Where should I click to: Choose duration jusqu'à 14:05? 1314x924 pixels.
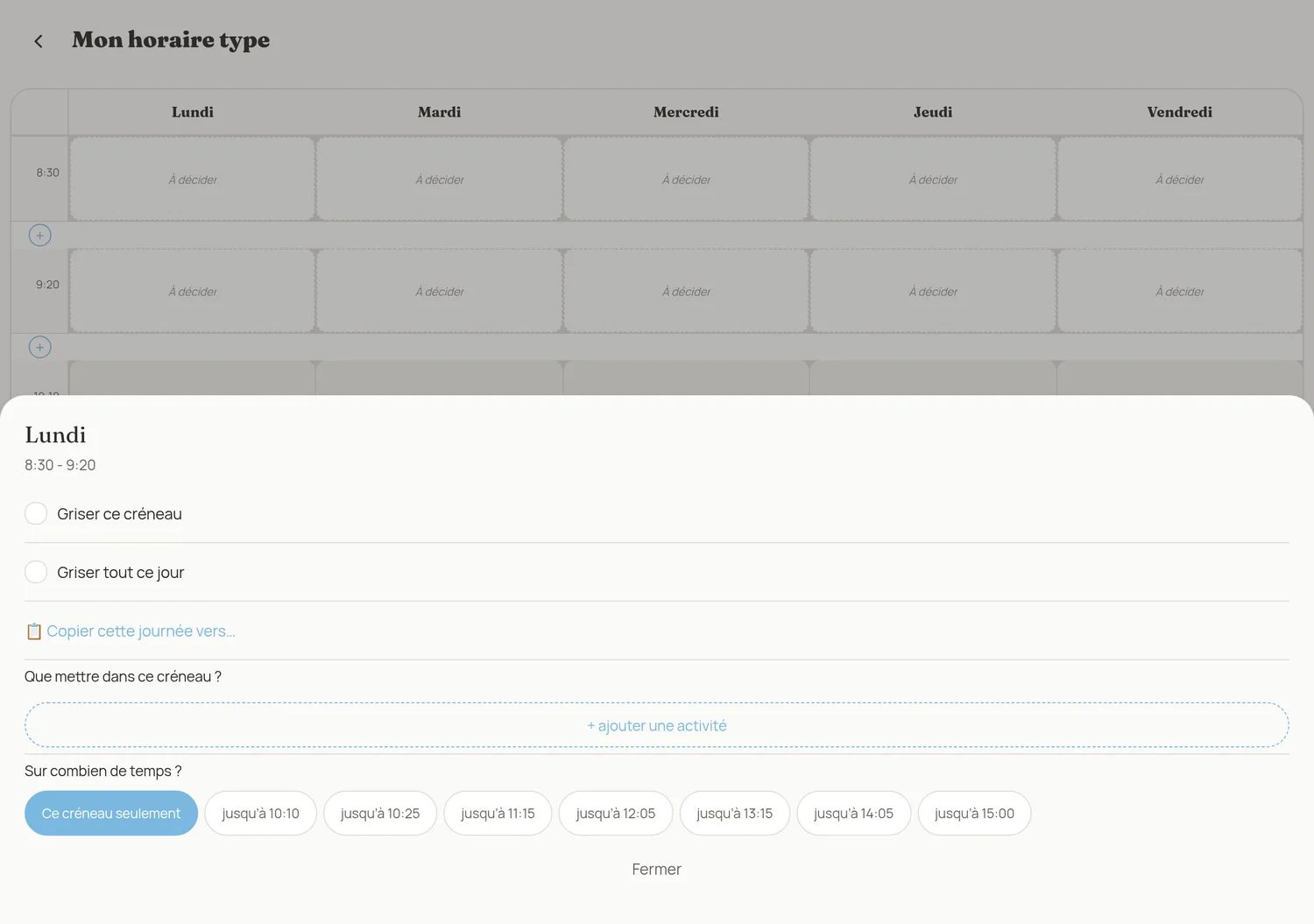point(854,813)
